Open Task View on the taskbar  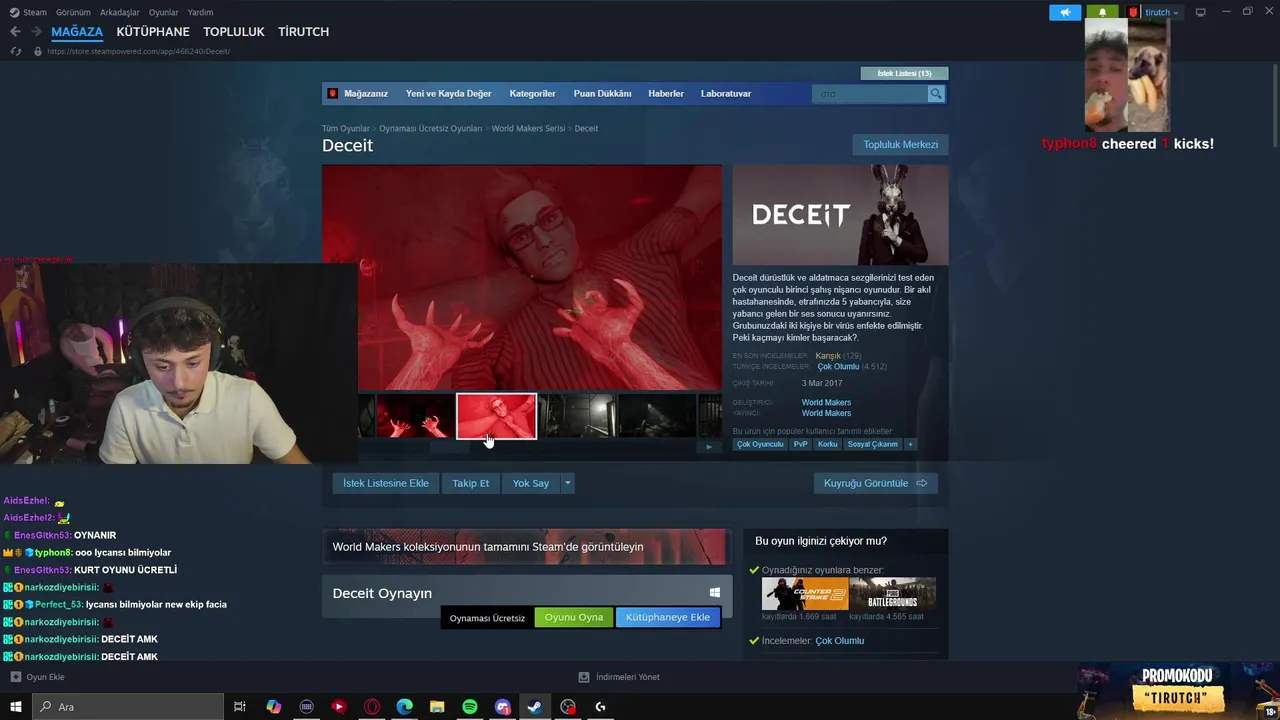[x=240, y=707]
